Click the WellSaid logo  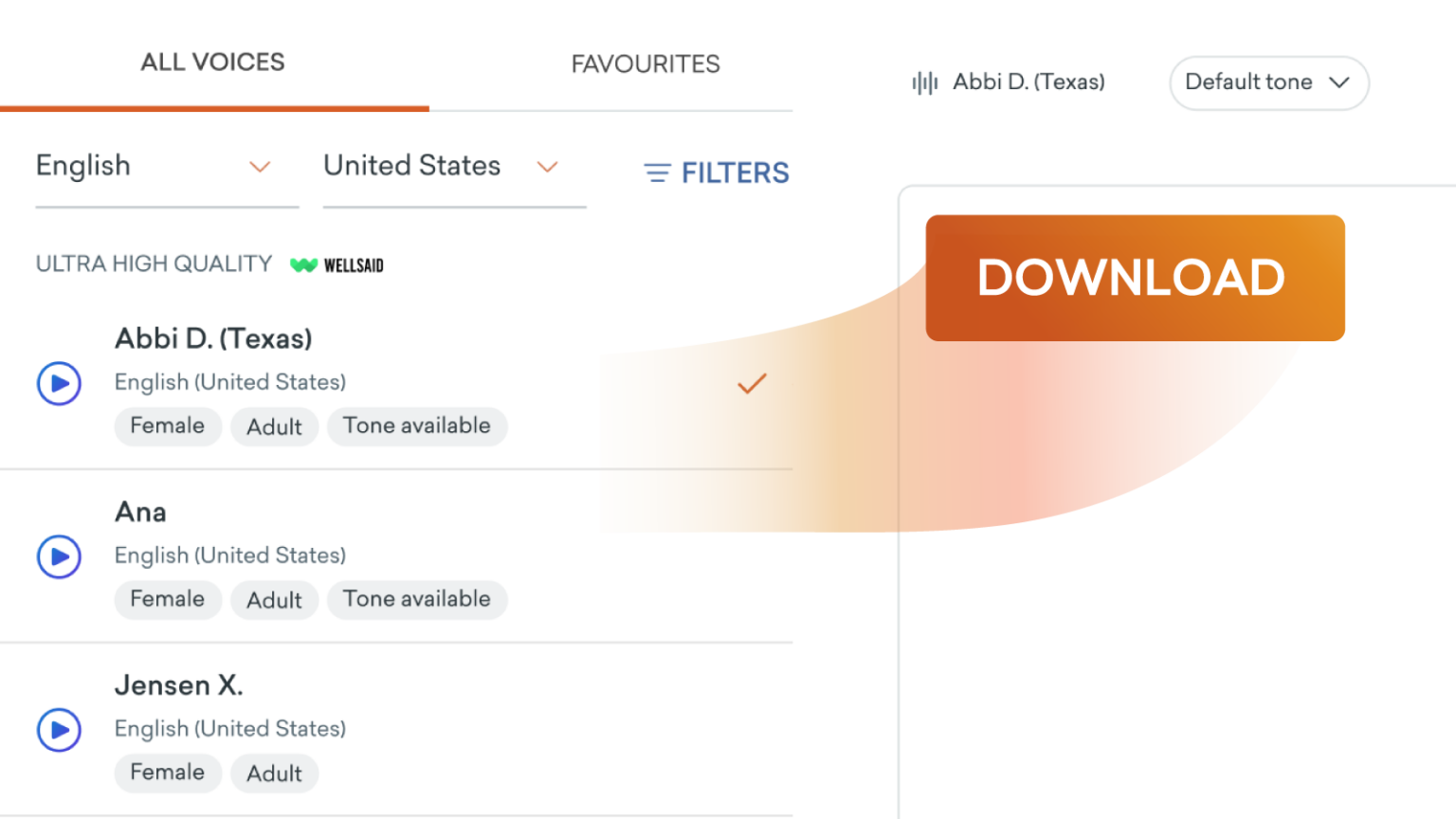337,265
